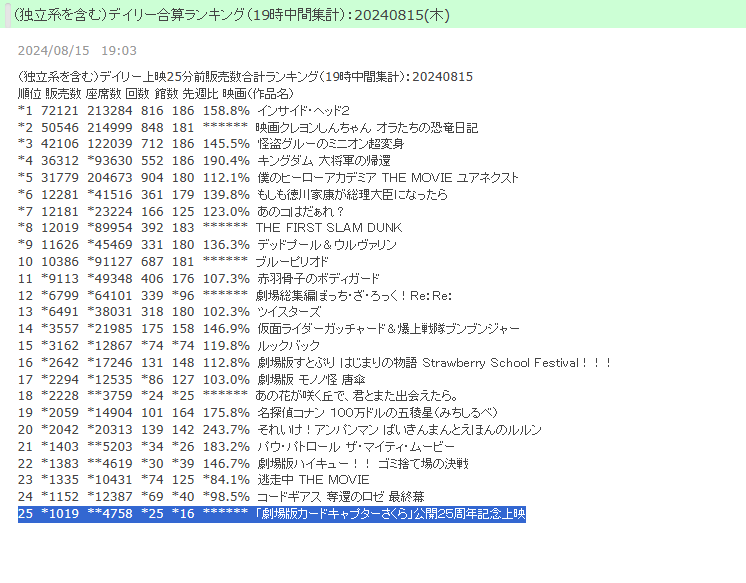Click the row for それいけ！アンパンマン
The image size is (746, 583).
tap(280, 430)
